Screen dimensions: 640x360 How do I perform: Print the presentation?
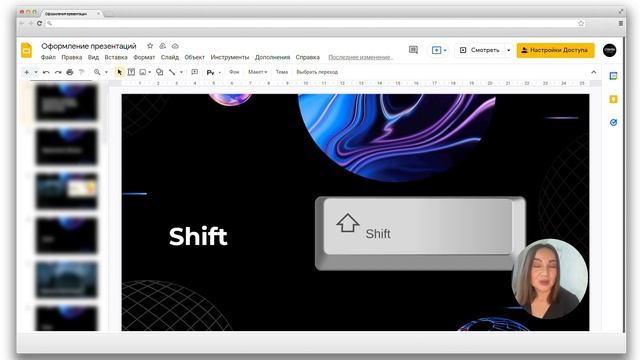tap(70, 72)
